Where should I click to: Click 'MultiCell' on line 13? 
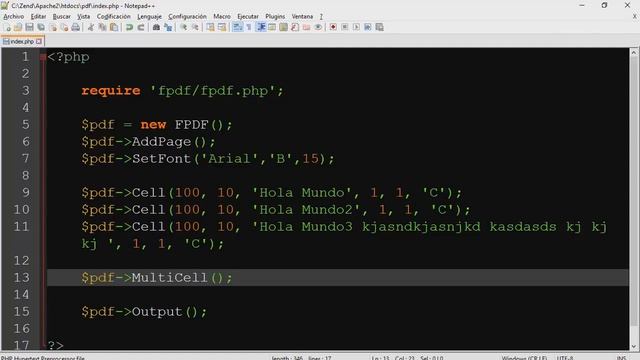coord(170,278)
